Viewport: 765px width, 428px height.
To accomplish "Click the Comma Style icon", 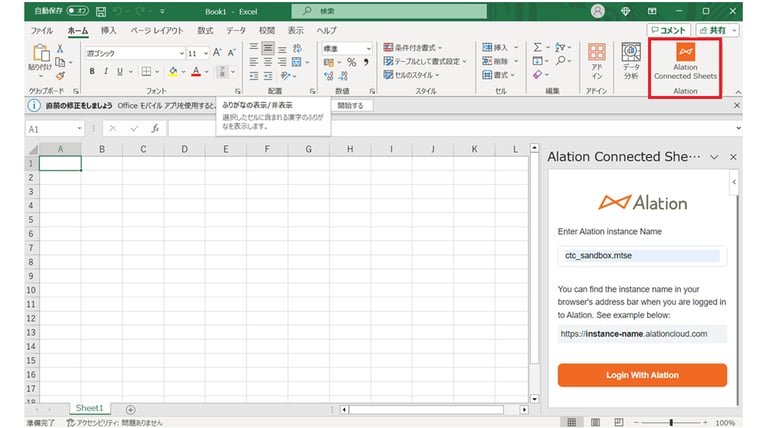I will tap(366, 62).
